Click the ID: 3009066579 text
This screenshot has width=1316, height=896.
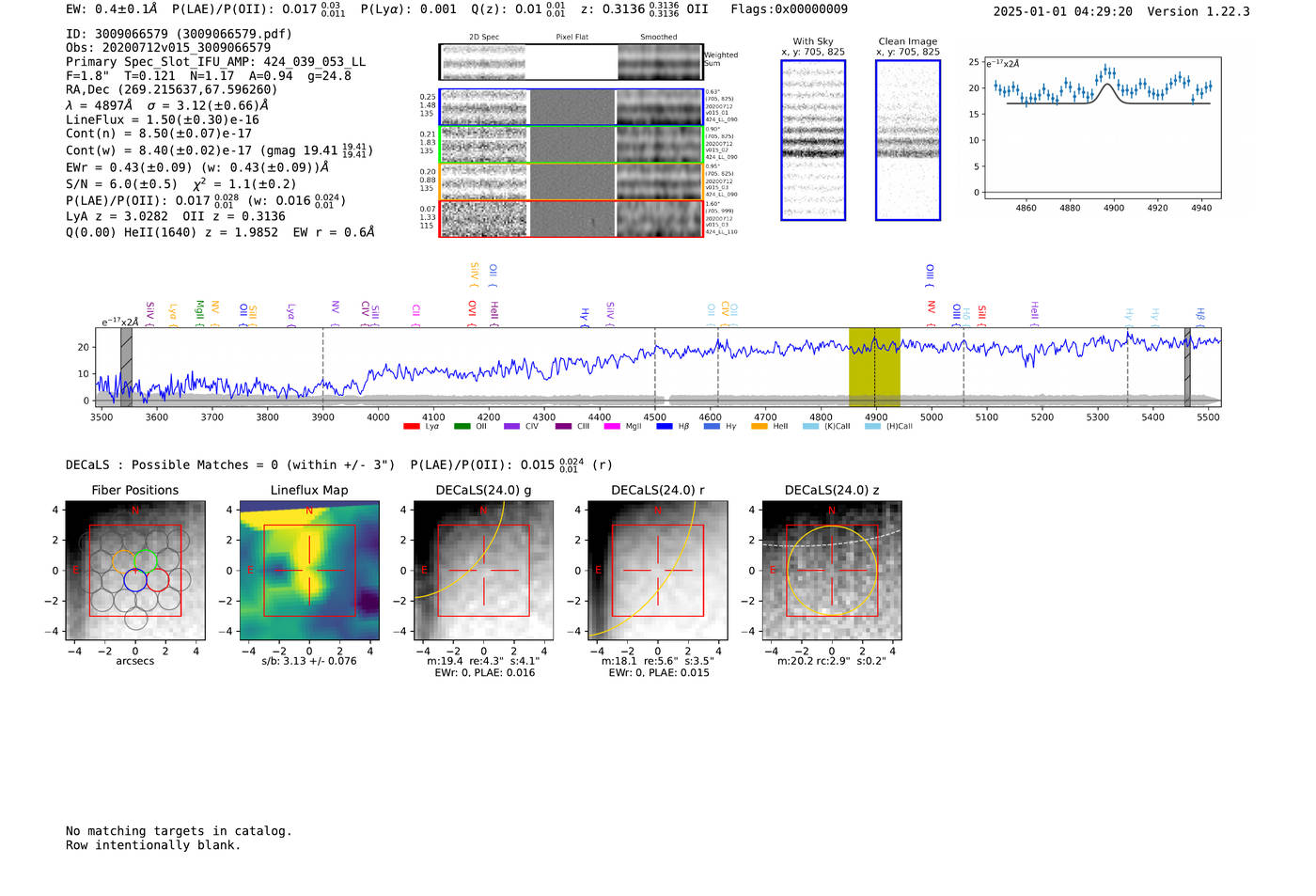tap(179, 34)
